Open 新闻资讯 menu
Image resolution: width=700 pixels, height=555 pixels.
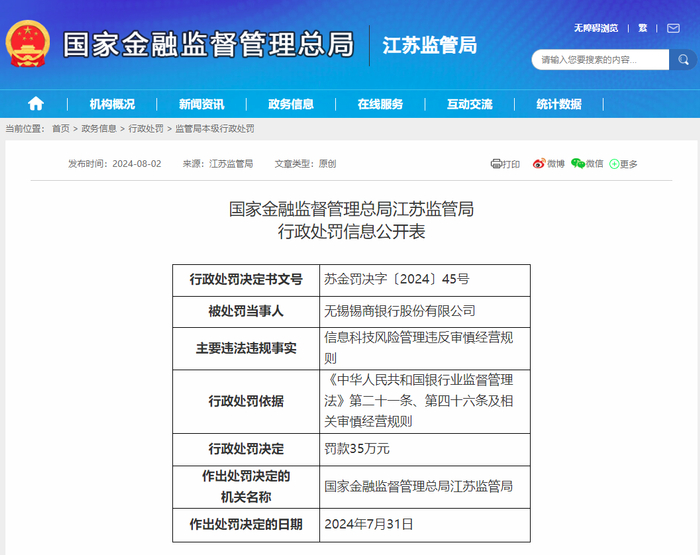(201, 104)
